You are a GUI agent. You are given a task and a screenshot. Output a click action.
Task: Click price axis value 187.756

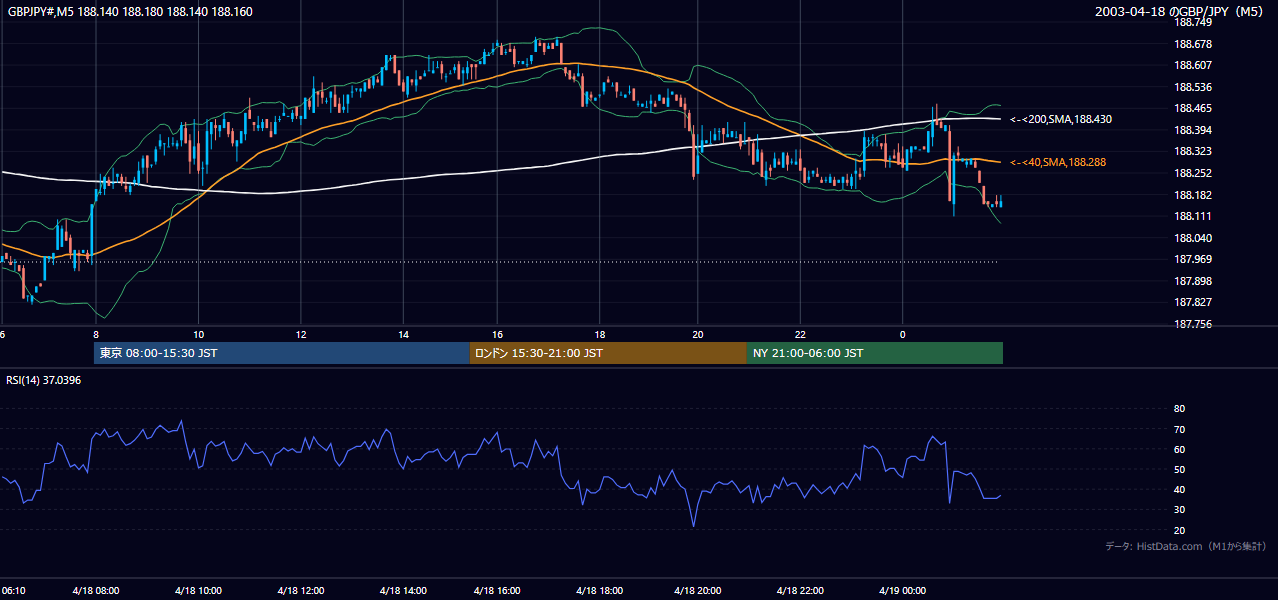[1192, 324]
